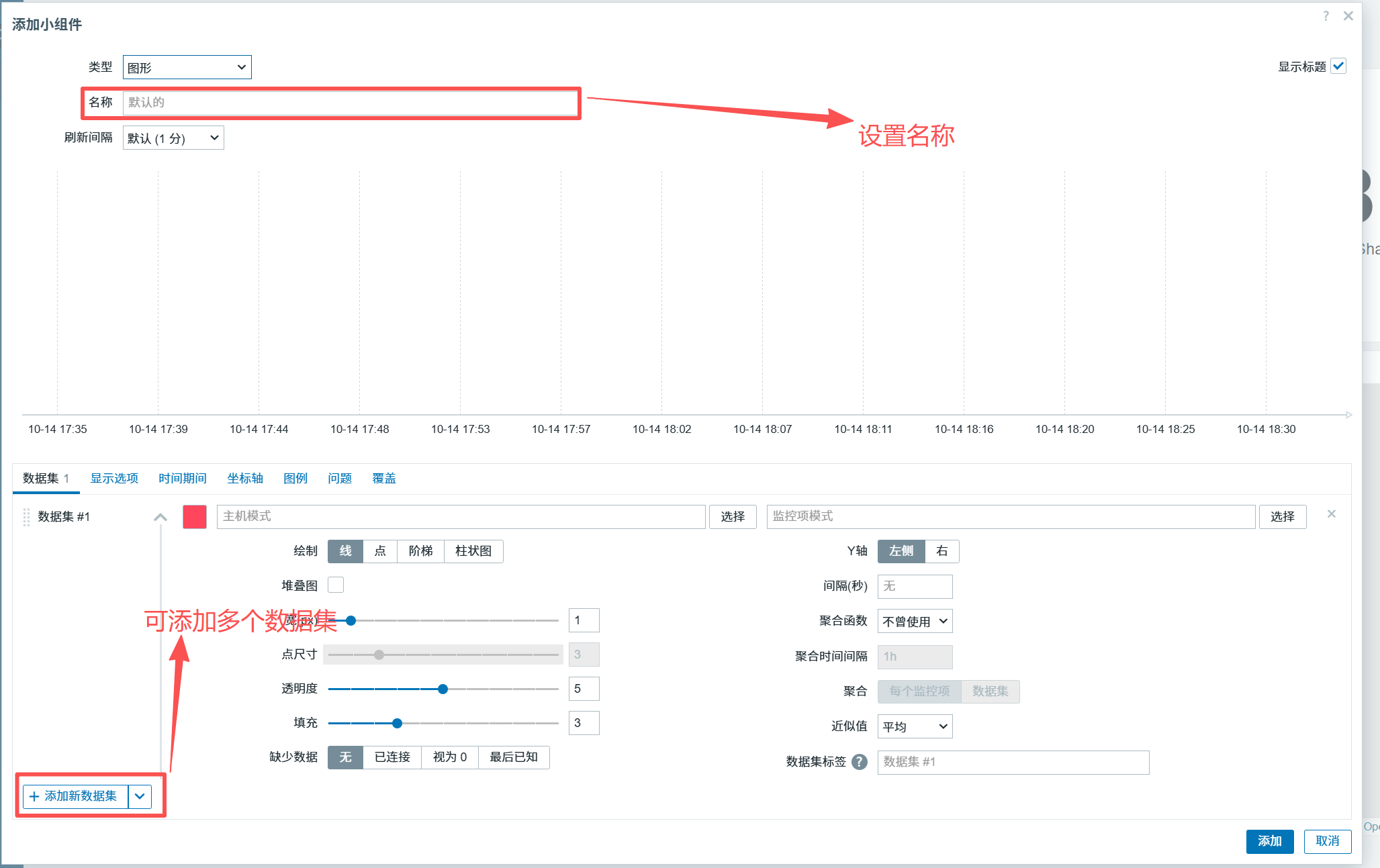This screenshot has width=1380, height=868.
Task: Collapse data set #1 chevron
Action: tap(160, 517)
